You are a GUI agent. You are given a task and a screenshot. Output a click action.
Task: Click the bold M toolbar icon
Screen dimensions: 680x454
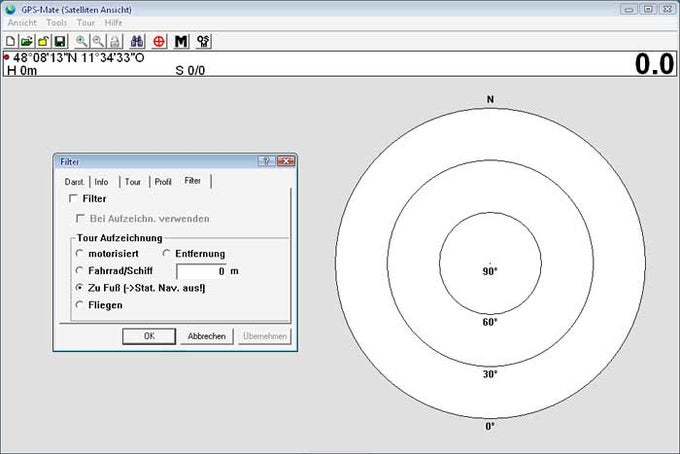pos(181,42)
